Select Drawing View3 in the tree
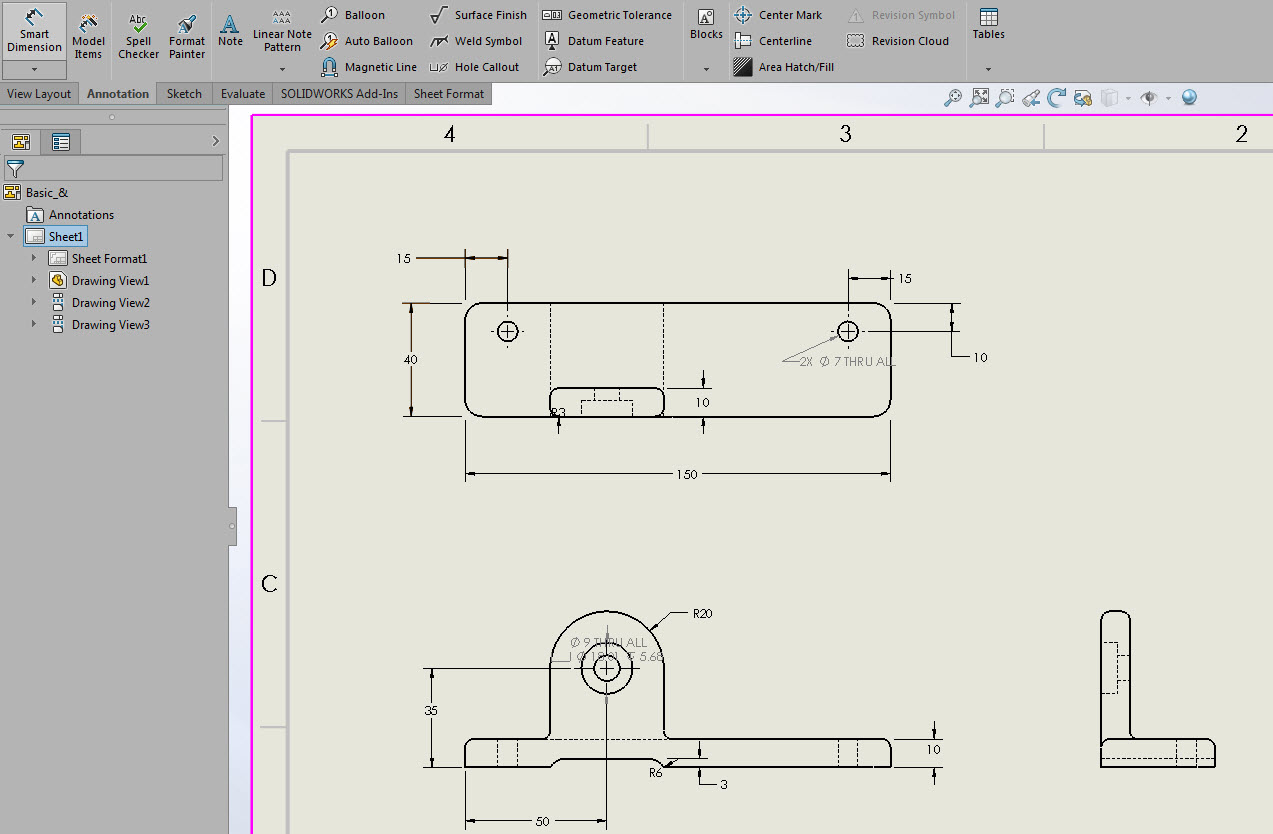Image resolution: width=1273 pixels, height=834 pixels. [x=100, y=324]
